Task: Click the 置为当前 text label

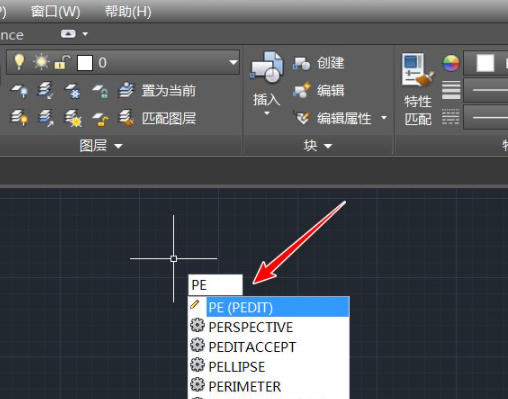Action: (x=168, y=90)
